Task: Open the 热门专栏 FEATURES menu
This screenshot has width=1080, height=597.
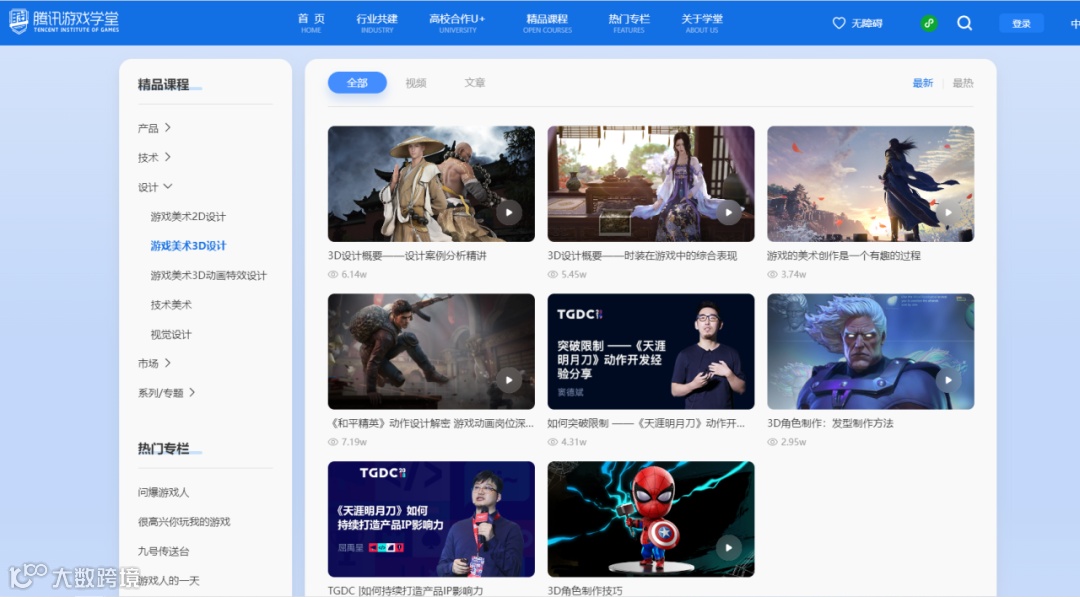Action: [x=629, y=23]
